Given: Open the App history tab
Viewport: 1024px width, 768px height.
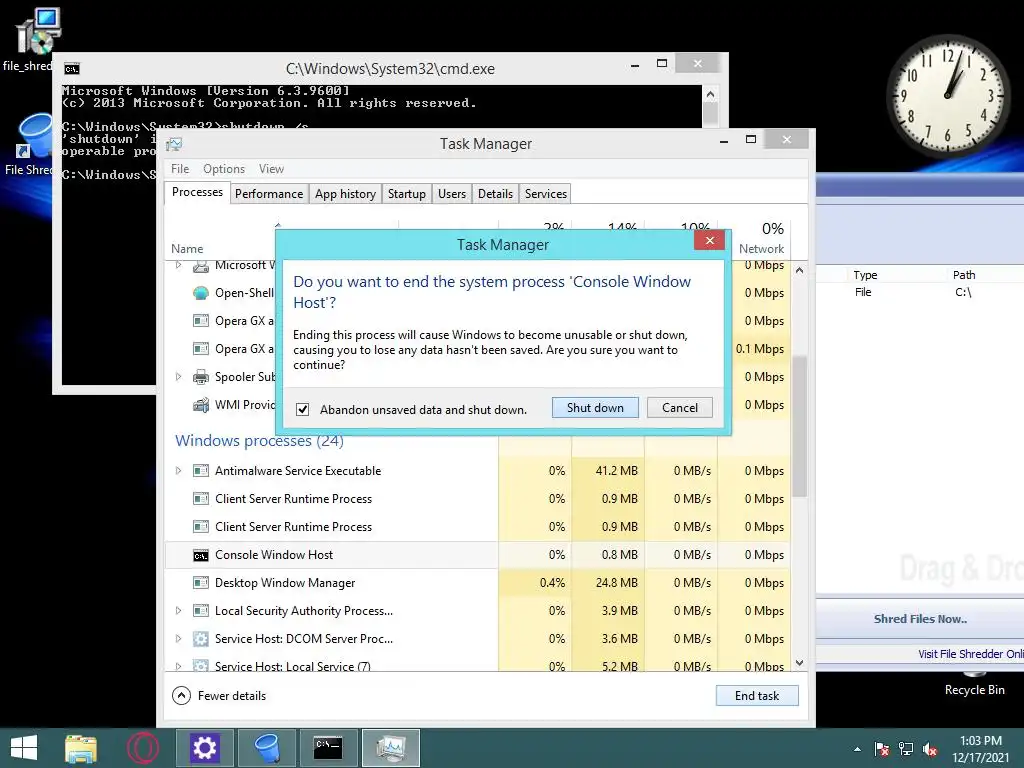Looking at the screenshot, I should tap(345, 194).
